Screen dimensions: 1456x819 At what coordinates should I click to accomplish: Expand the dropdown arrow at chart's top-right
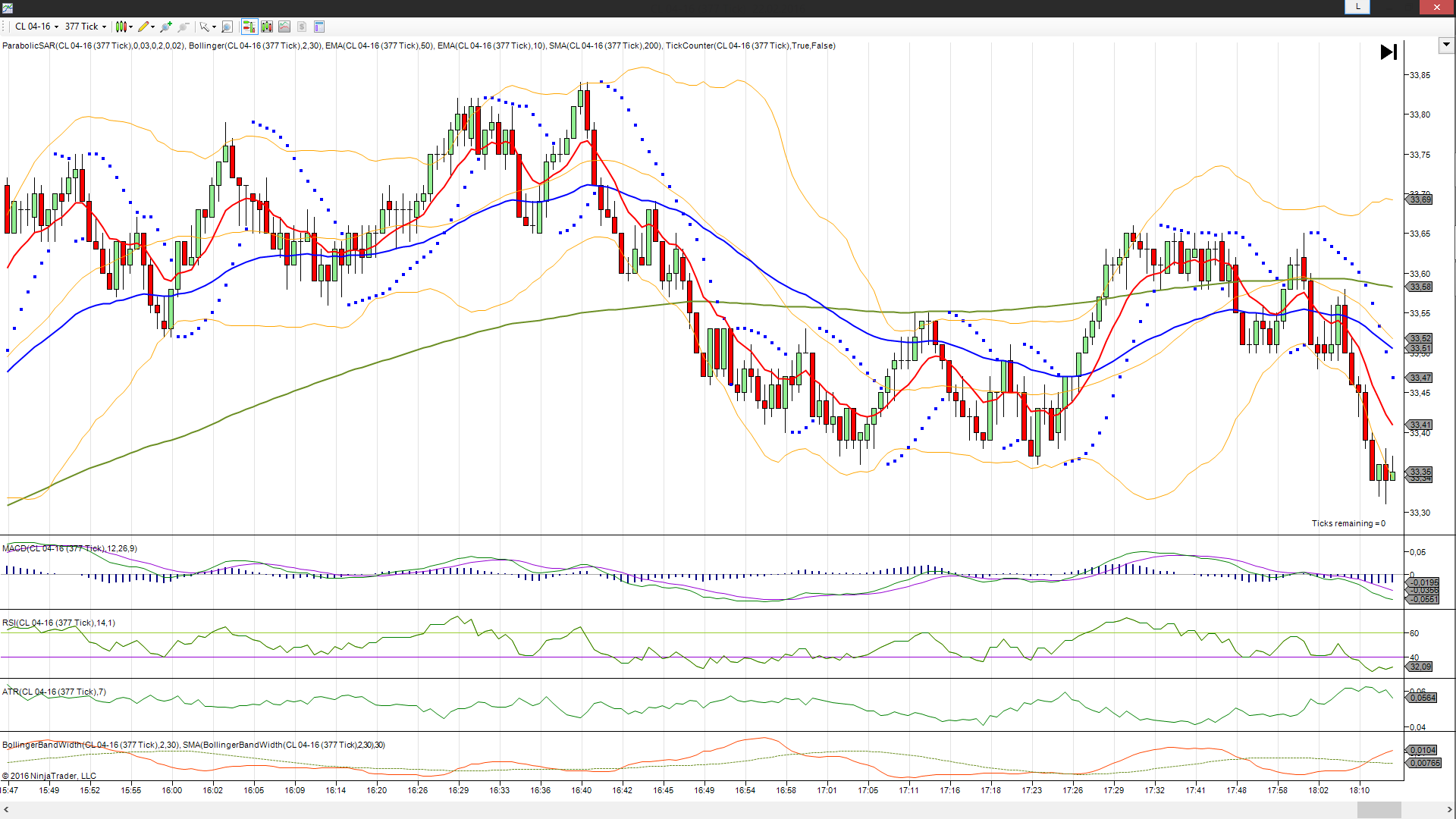pos(1446,45)
